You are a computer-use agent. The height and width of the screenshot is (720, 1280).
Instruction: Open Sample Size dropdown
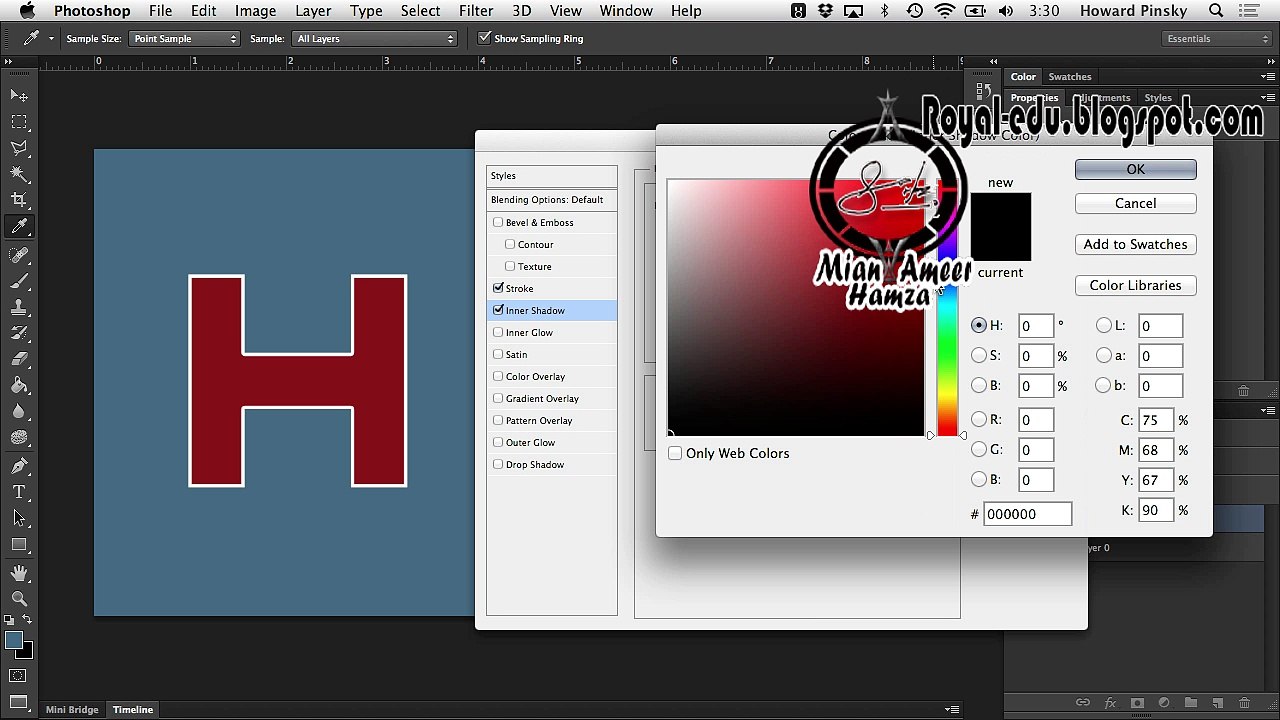185,38
